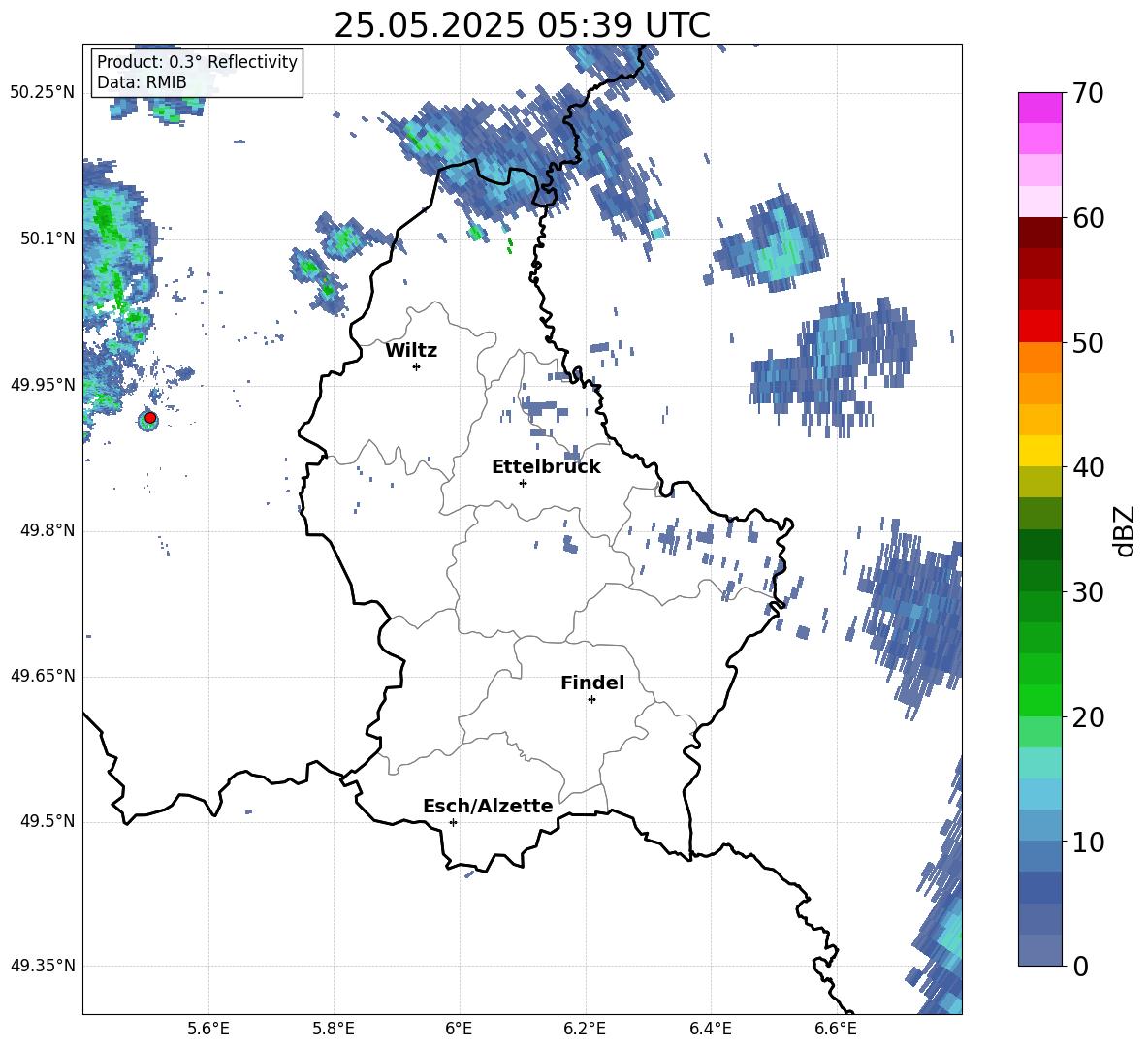Click the 49.35°N latitude label
1148x1048 pixels.
[x=43, y=966]
